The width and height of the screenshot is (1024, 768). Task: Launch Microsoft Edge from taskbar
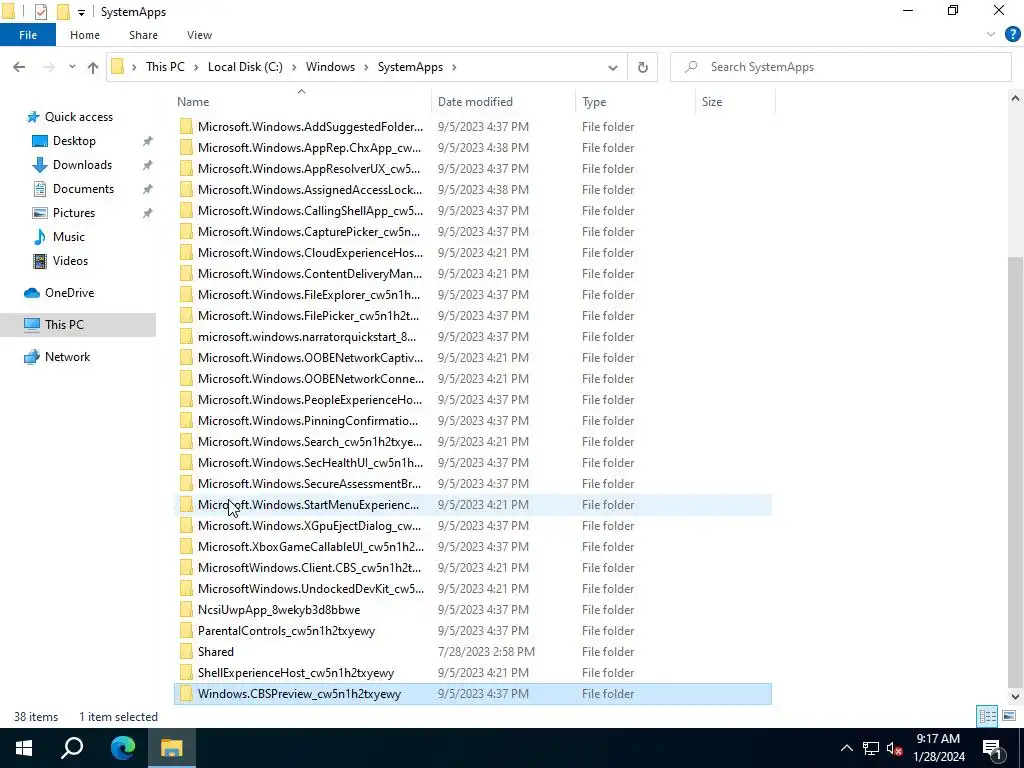[122, 748]
